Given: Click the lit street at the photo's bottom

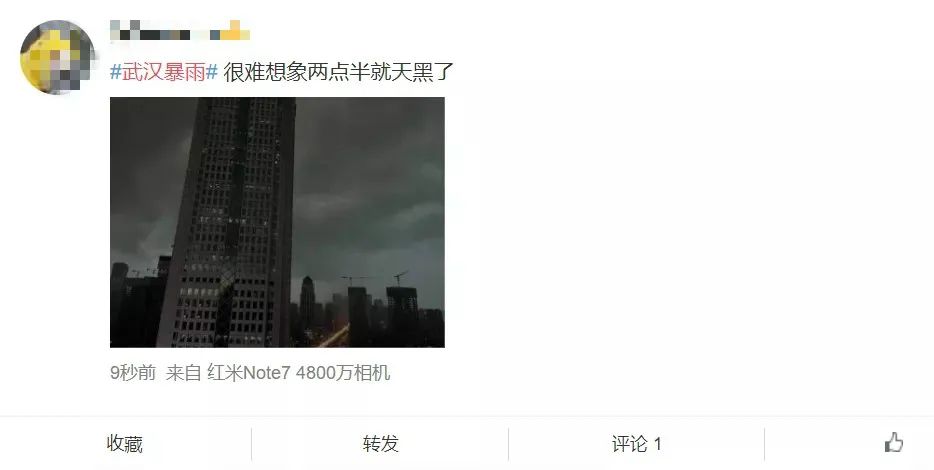Looking at the screenshot, I should [334, 337].
